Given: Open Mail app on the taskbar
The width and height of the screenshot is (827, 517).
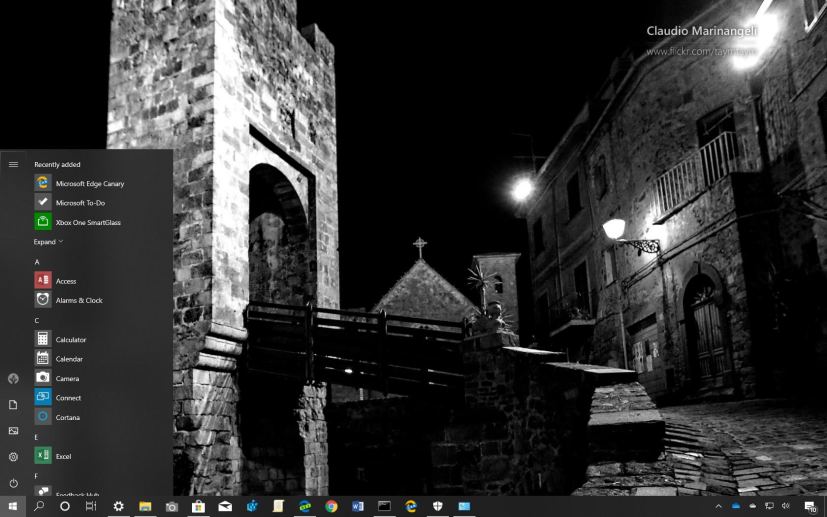Looking at the screenshot, I should 225,506.
